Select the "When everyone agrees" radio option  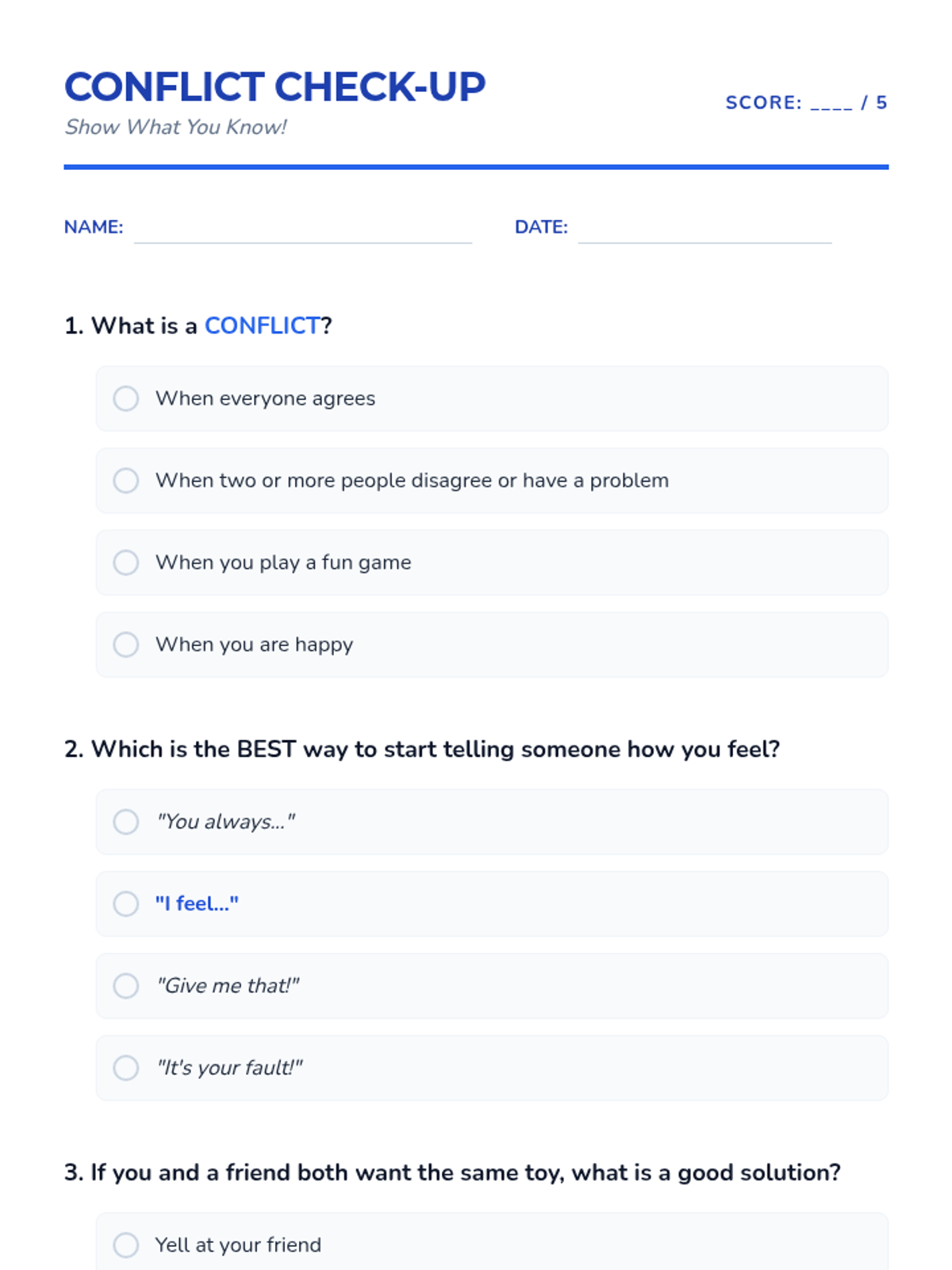126,398
